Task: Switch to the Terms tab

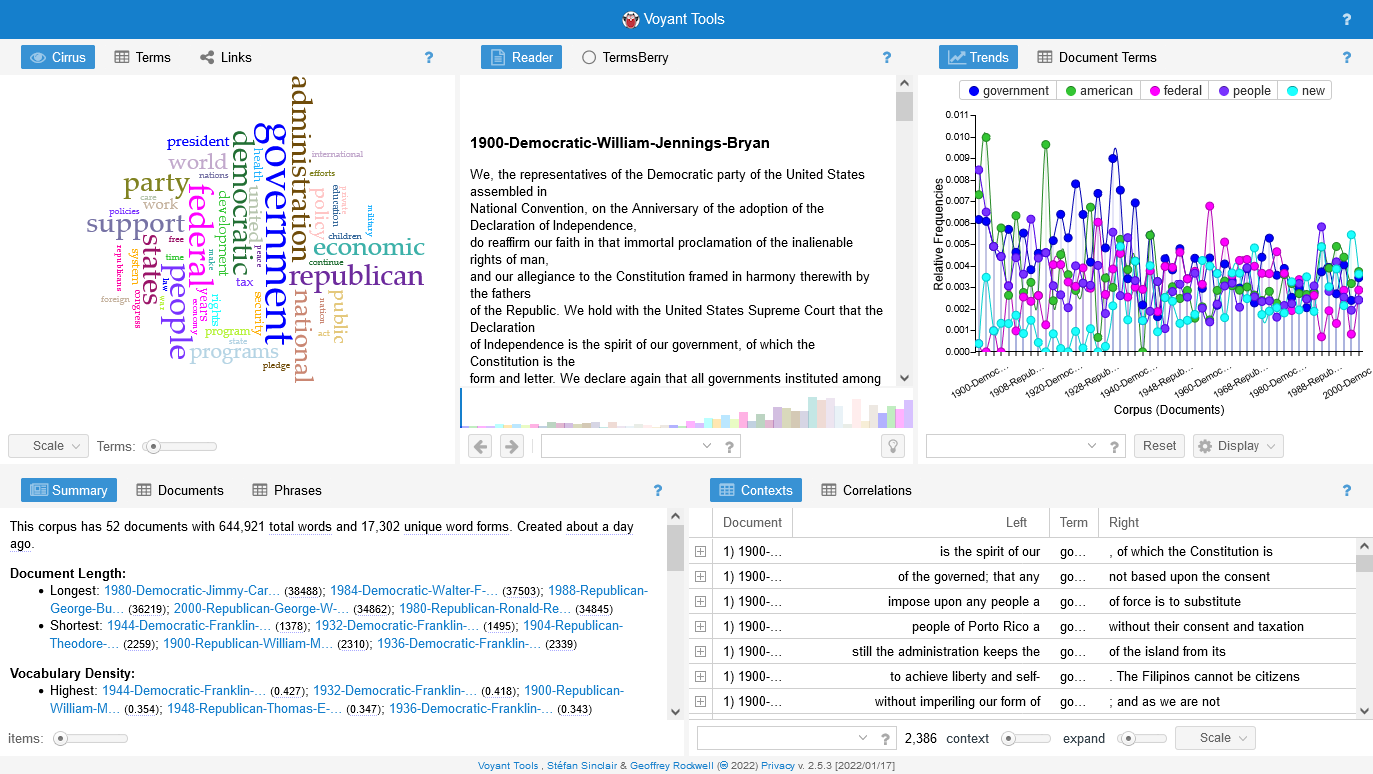Action: [x=142, y=57]
